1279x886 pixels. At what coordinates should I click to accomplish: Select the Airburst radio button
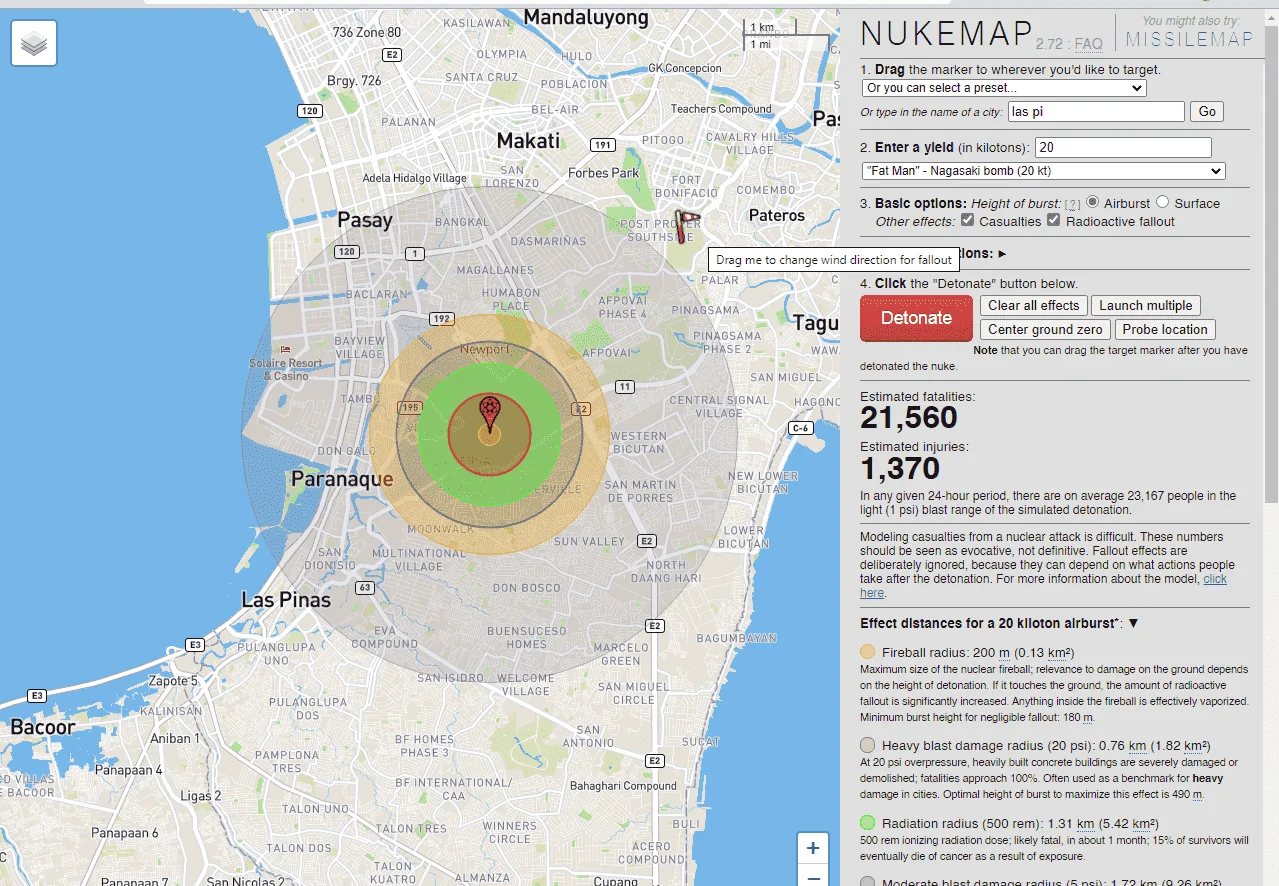click(x=1093, y=202)
